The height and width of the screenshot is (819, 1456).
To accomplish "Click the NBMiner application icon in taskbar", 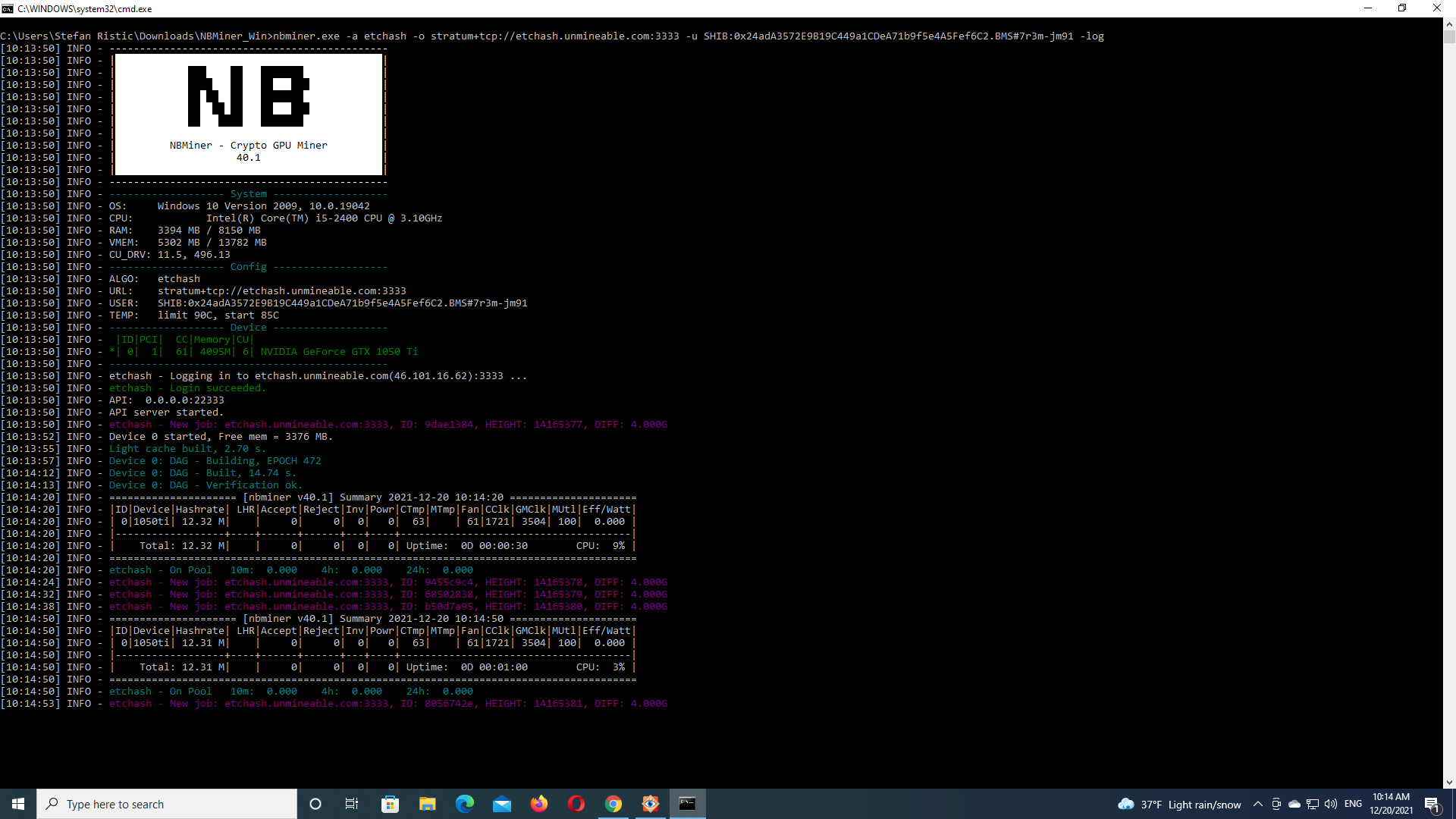I will coord(688,803).
